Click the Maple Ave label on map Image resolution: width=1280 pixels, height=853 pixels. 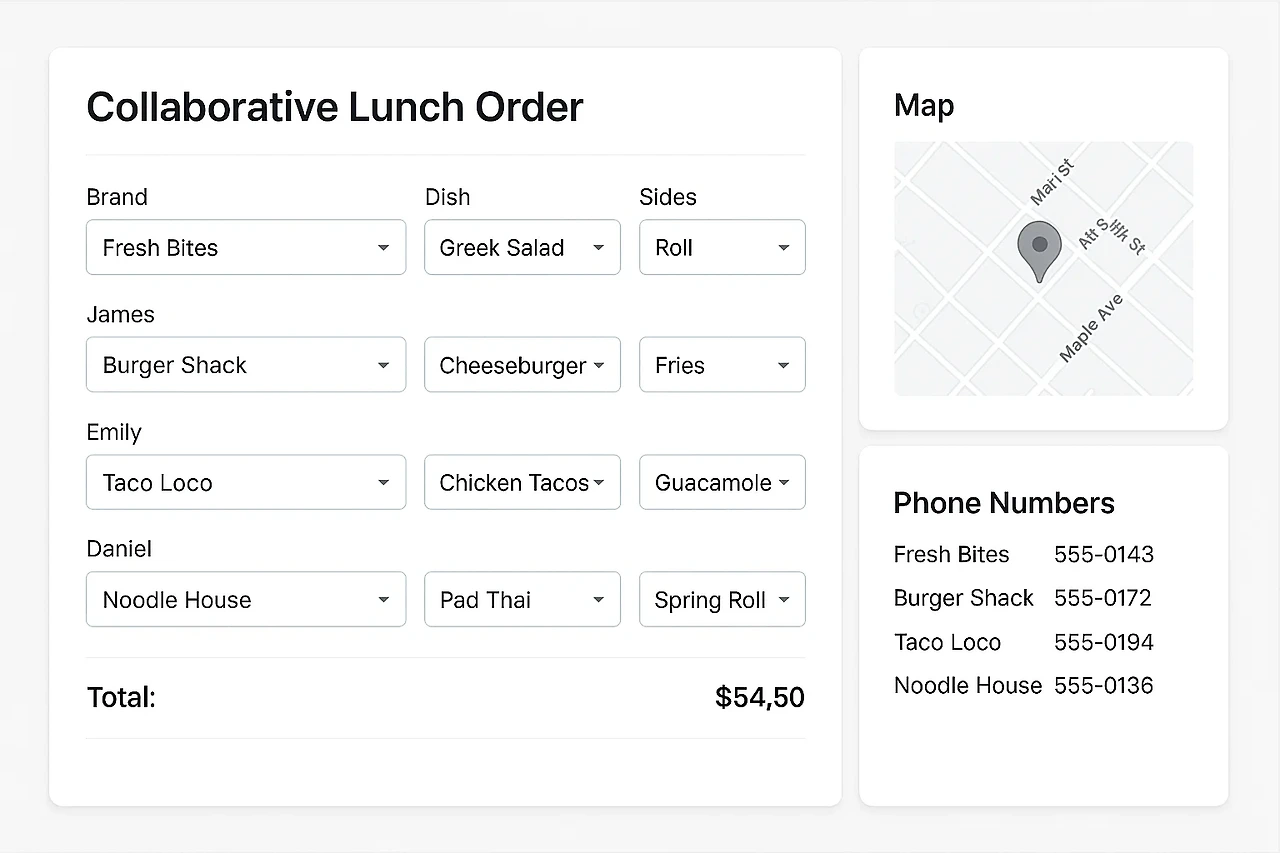[1091, 329]
